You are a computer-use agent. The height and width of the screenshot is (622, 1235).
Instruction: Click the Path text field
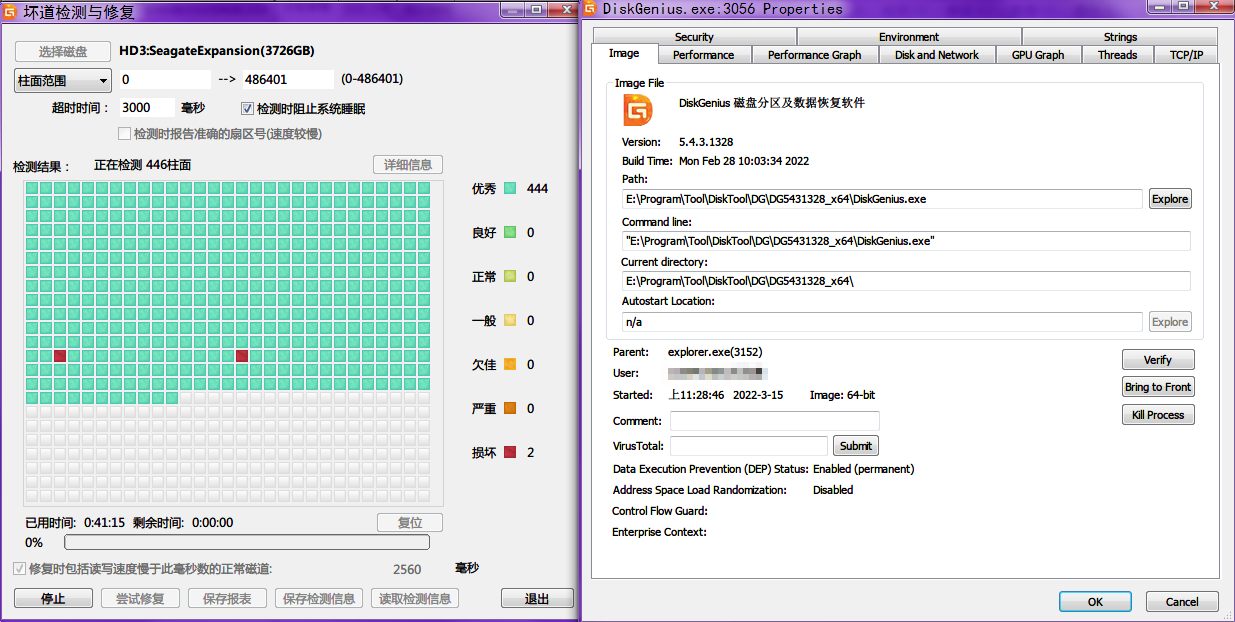coord(882,199)
